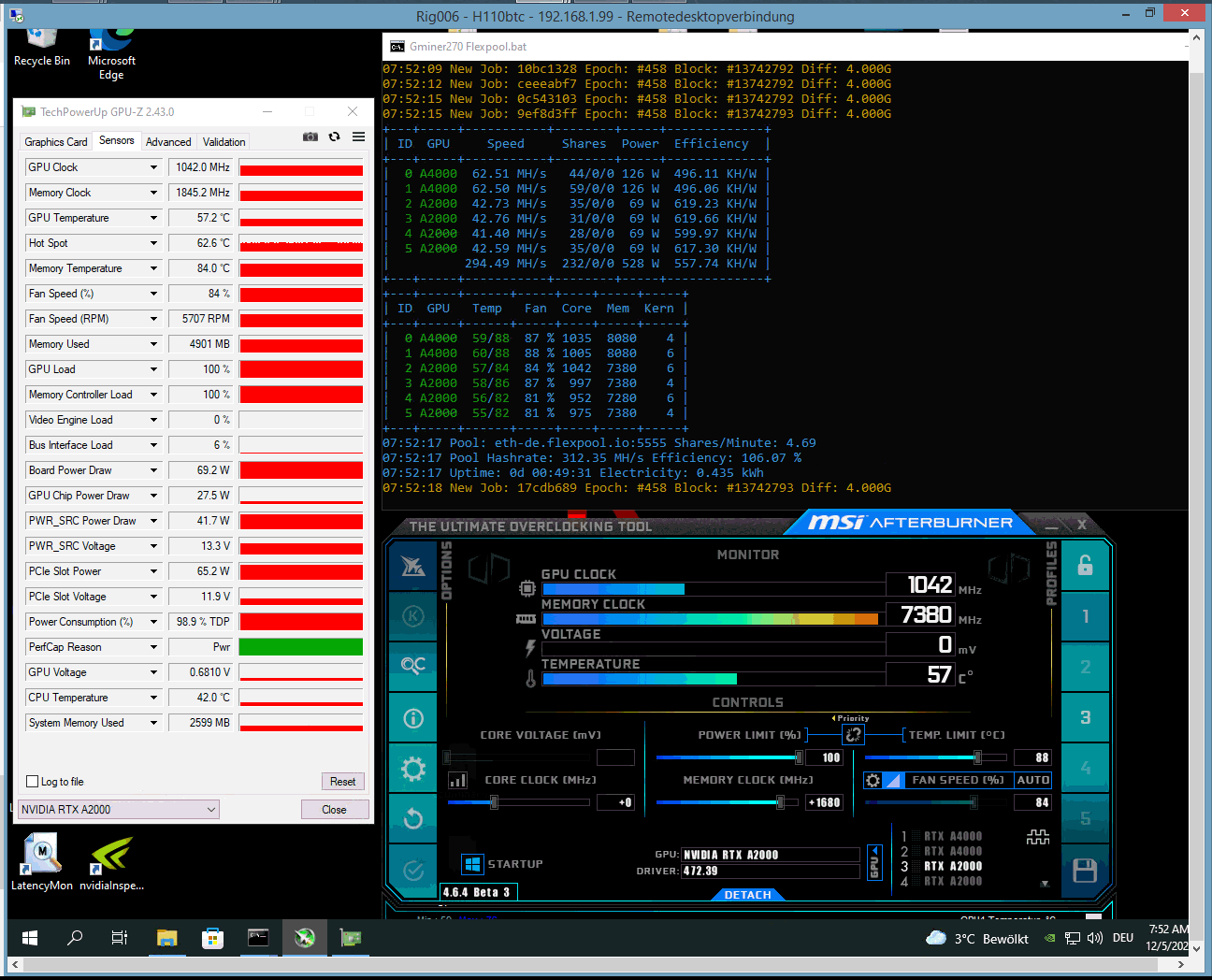Click Power Limit slider handle
Image resolution: width=1212 pixels, height=980 pixels.
[799, 757]
